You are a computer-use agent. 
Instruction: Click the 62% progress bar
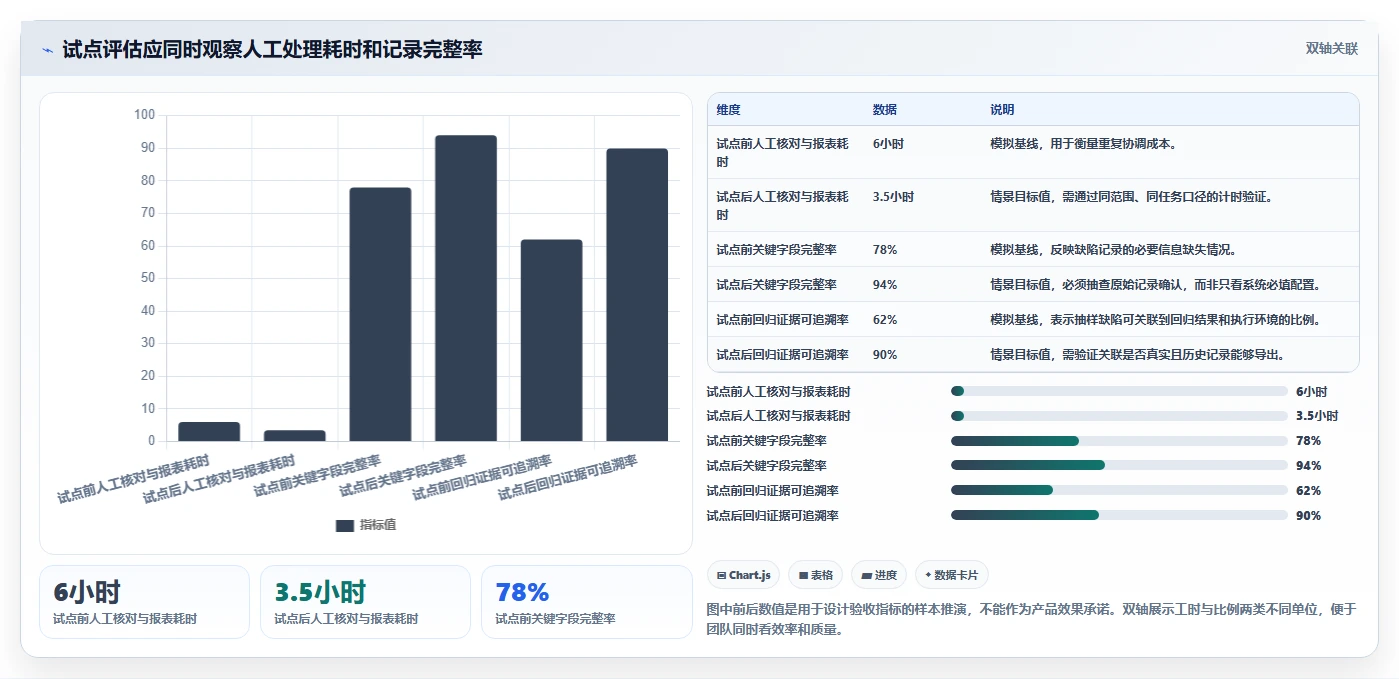point(1119,490)
